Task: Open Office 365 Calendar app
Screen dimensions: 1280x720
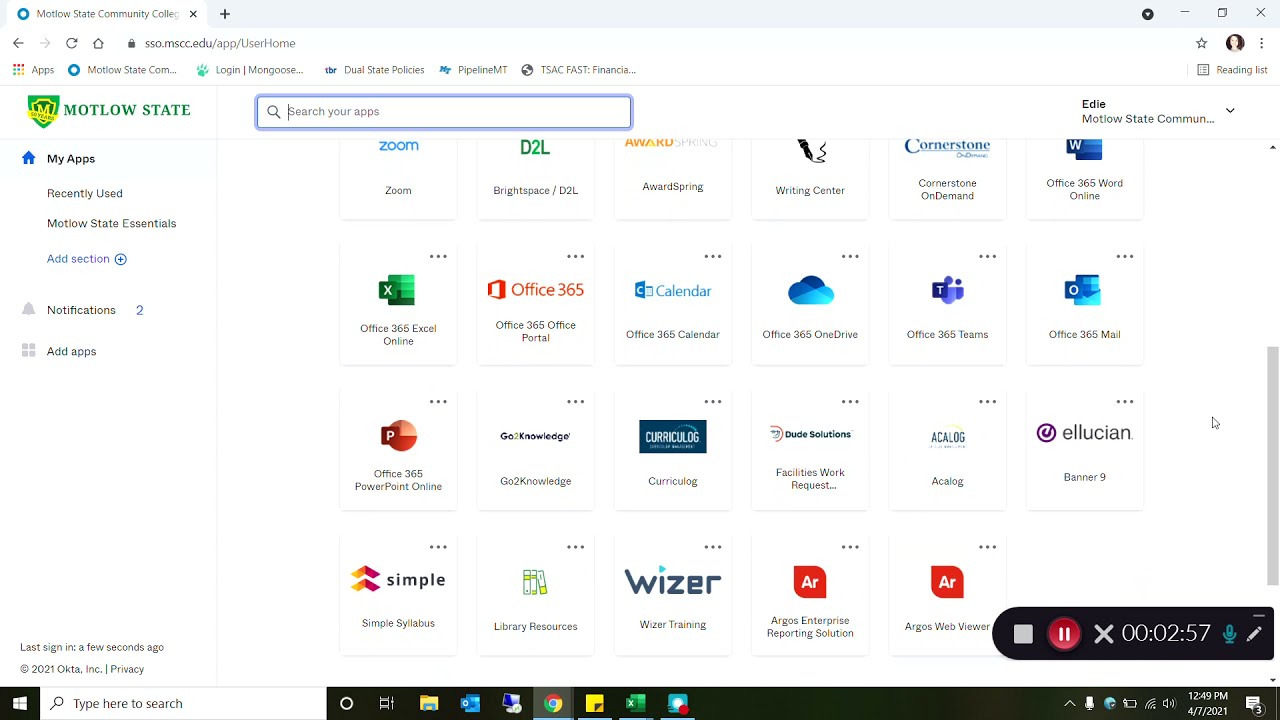Action: tap(672, 305)
